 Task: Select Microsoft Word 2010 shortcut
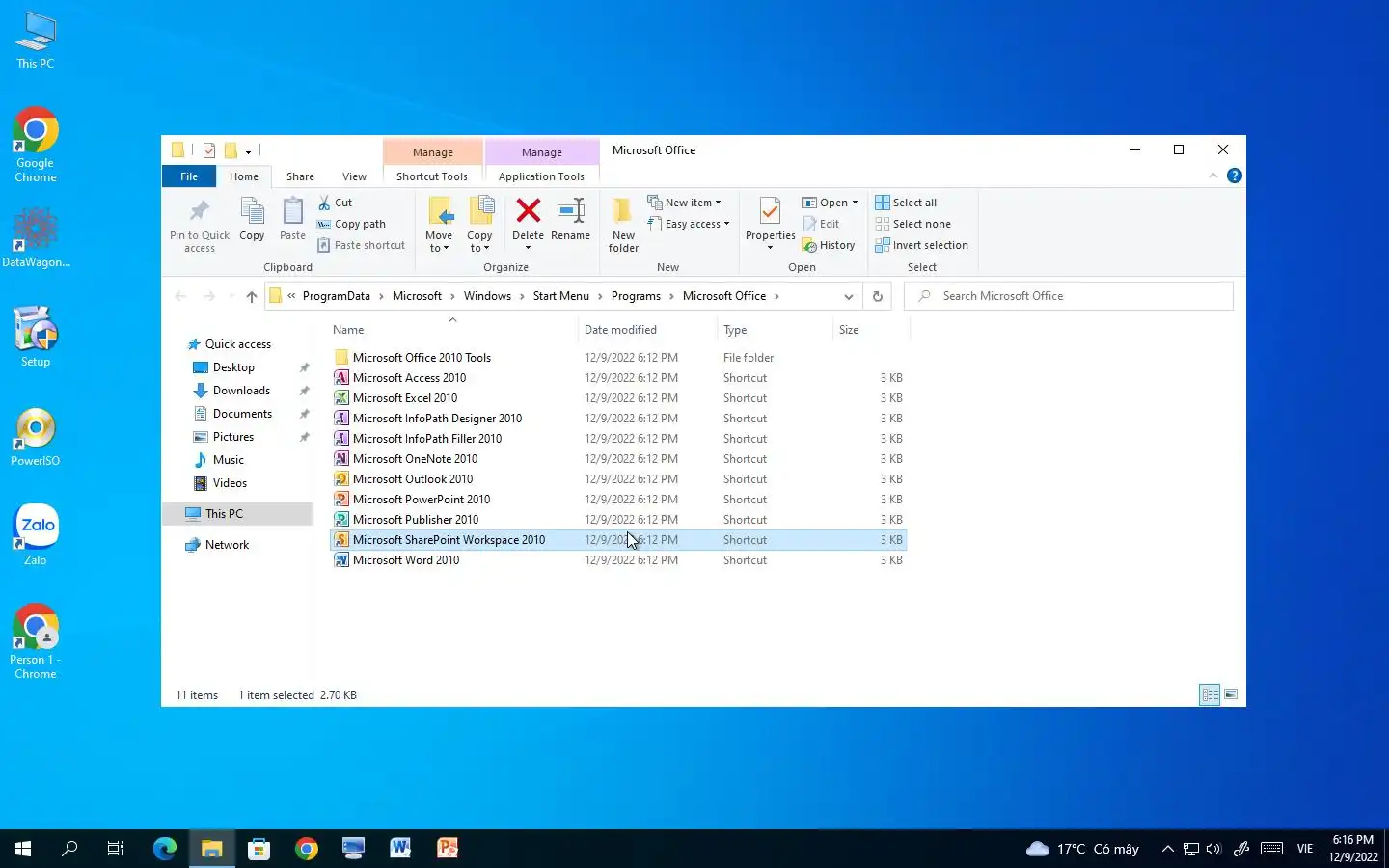point(618,560)
